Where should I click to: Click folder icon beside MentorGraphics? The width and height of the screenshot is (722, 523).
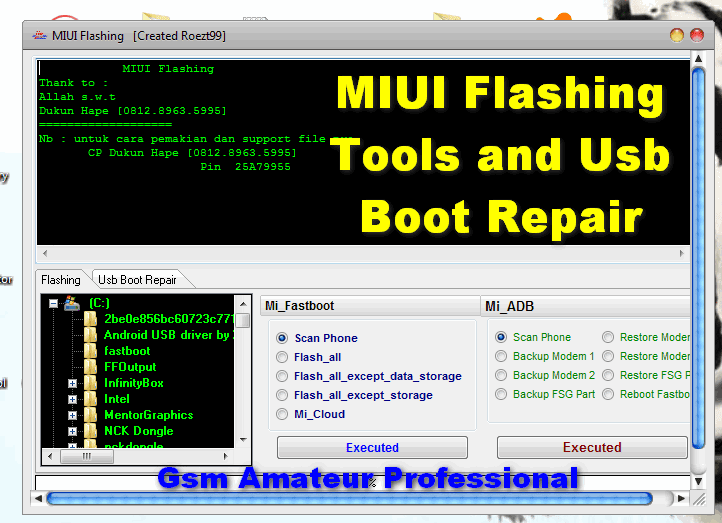coord(91,415)
